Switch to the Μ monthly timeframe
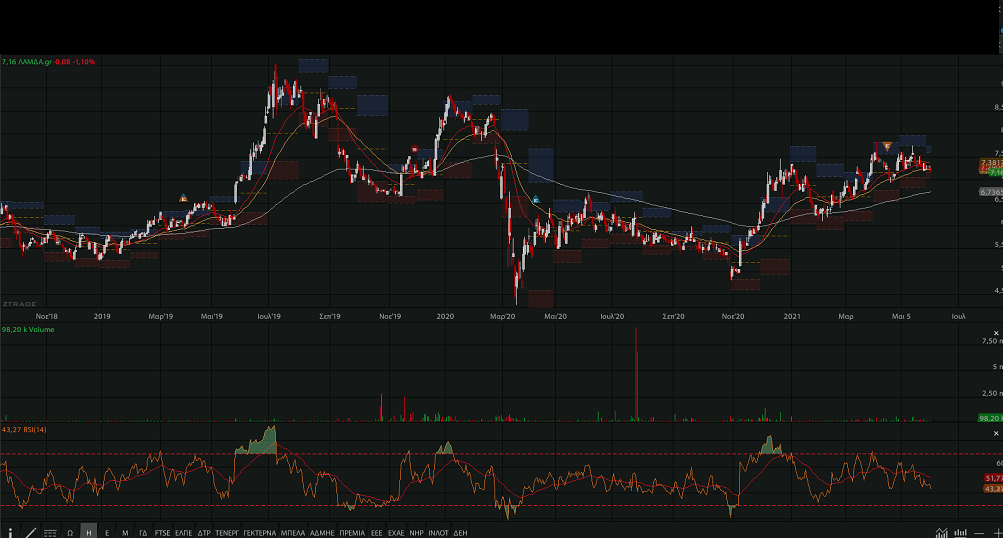Viewport: 1003px width, 538px height. [x=125, y=533]
